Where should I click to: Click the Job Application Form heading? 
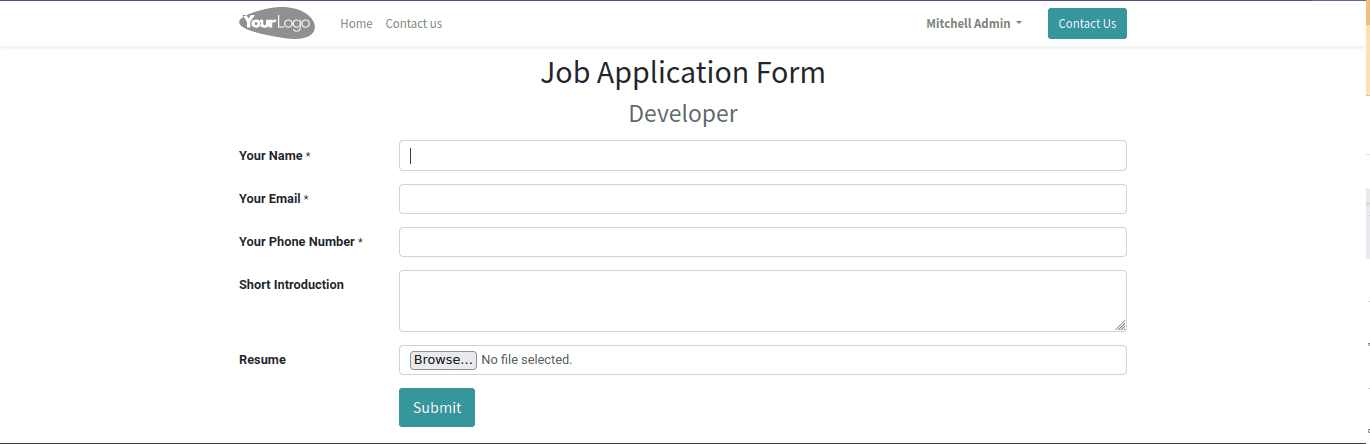pos(683,73)
